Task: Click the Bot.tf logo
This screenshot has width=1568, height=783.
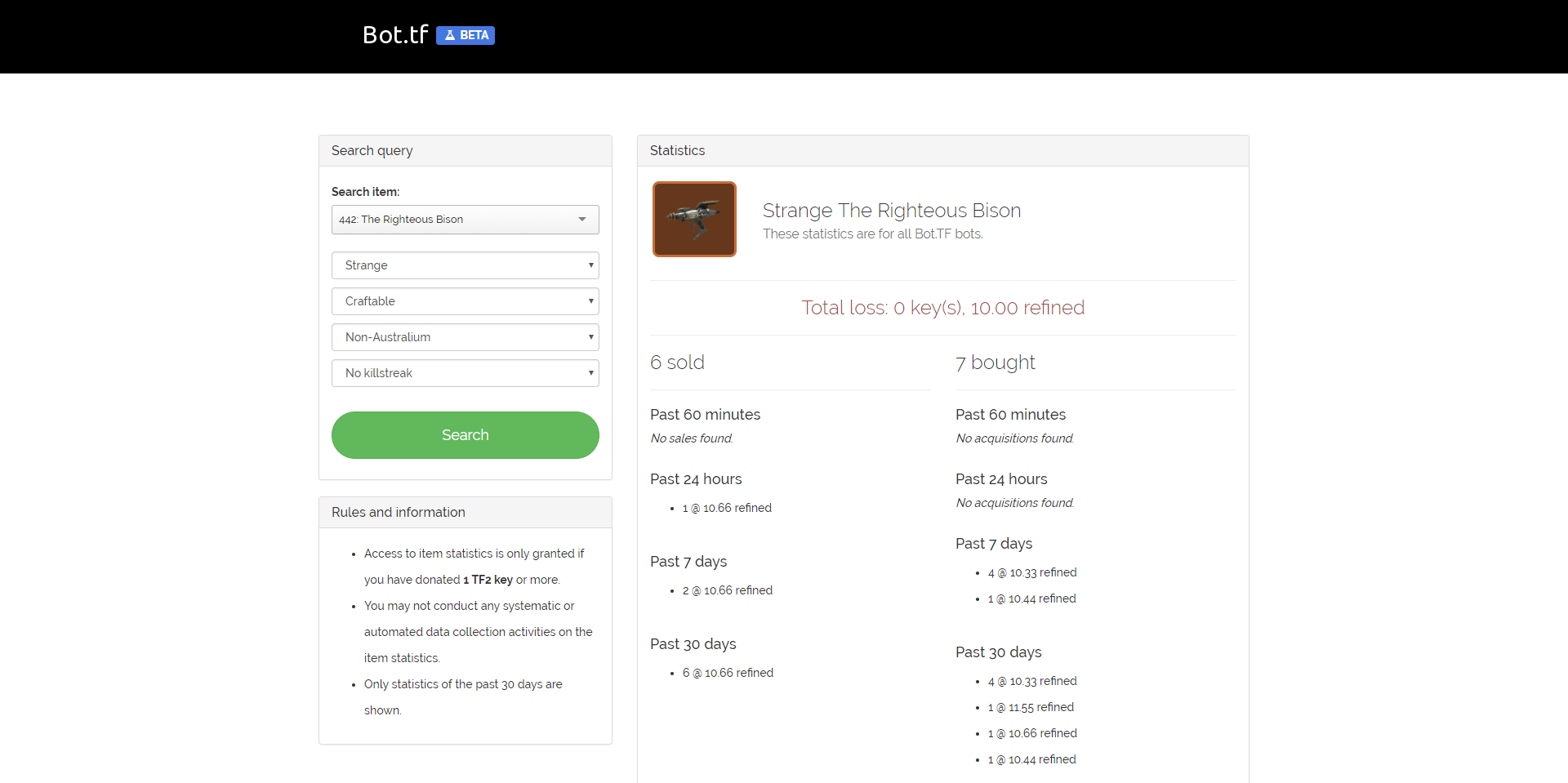Action: 395,34
